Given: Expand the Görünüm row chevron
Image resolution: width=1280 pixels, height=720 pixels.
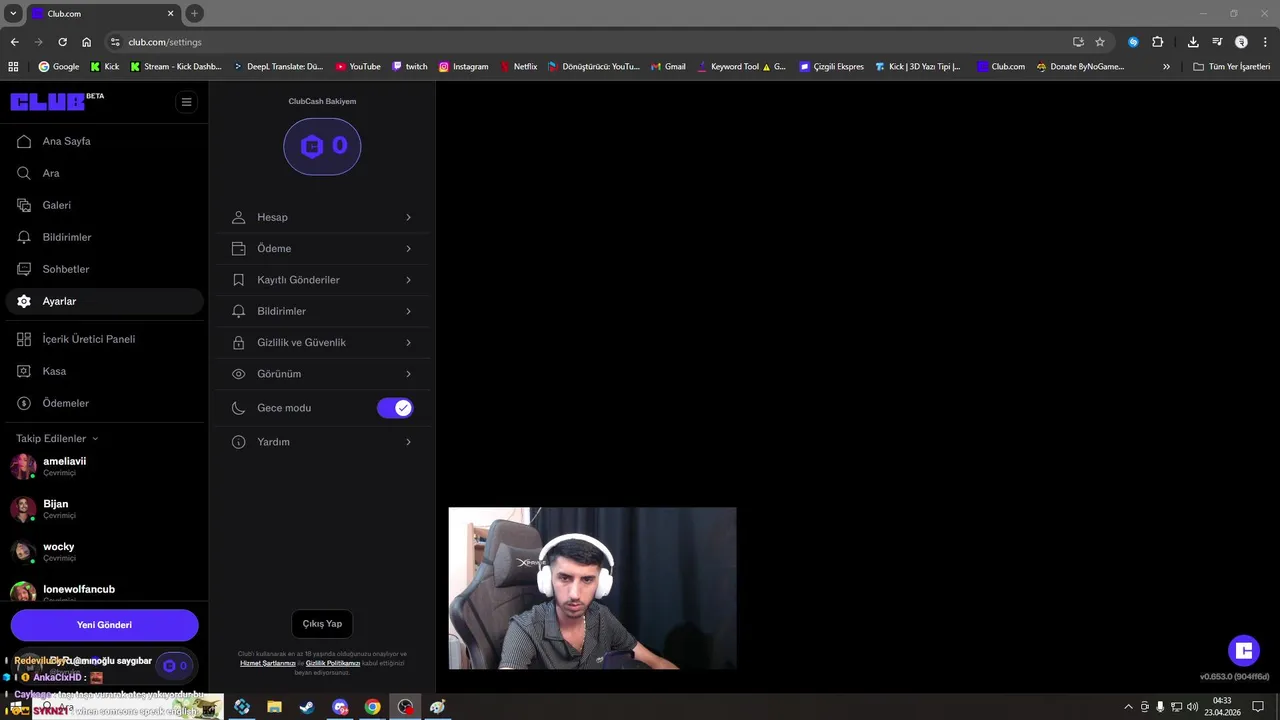Looking at the screenshot, I should 408,374.
